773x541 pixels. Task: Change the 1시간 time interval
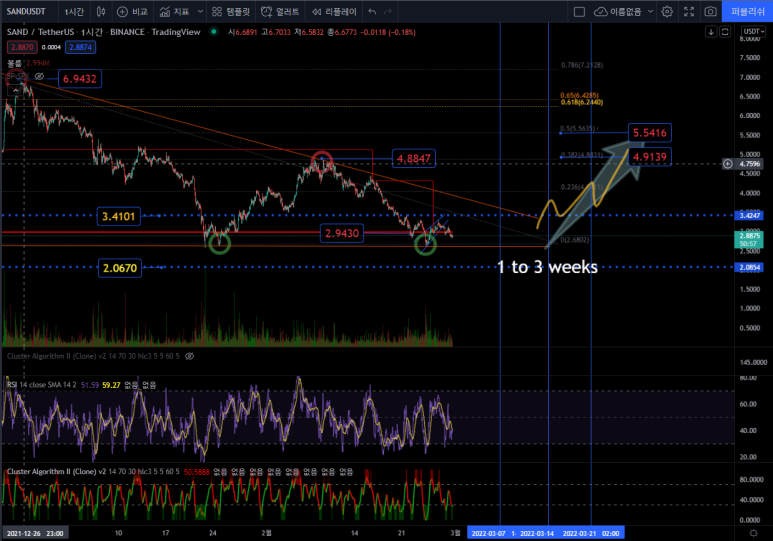74,11
